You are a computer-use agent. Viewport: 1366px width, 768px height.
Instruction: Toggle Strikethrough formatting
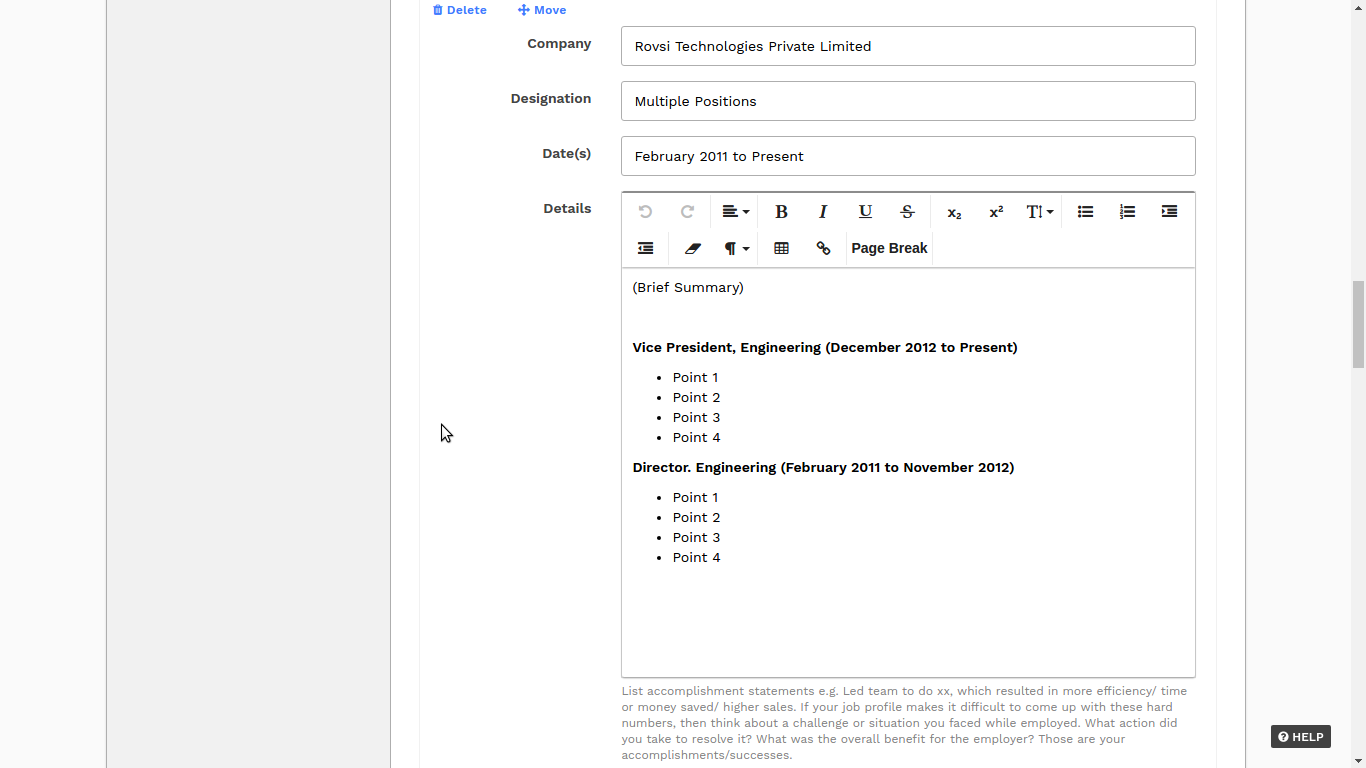[907, 212]
